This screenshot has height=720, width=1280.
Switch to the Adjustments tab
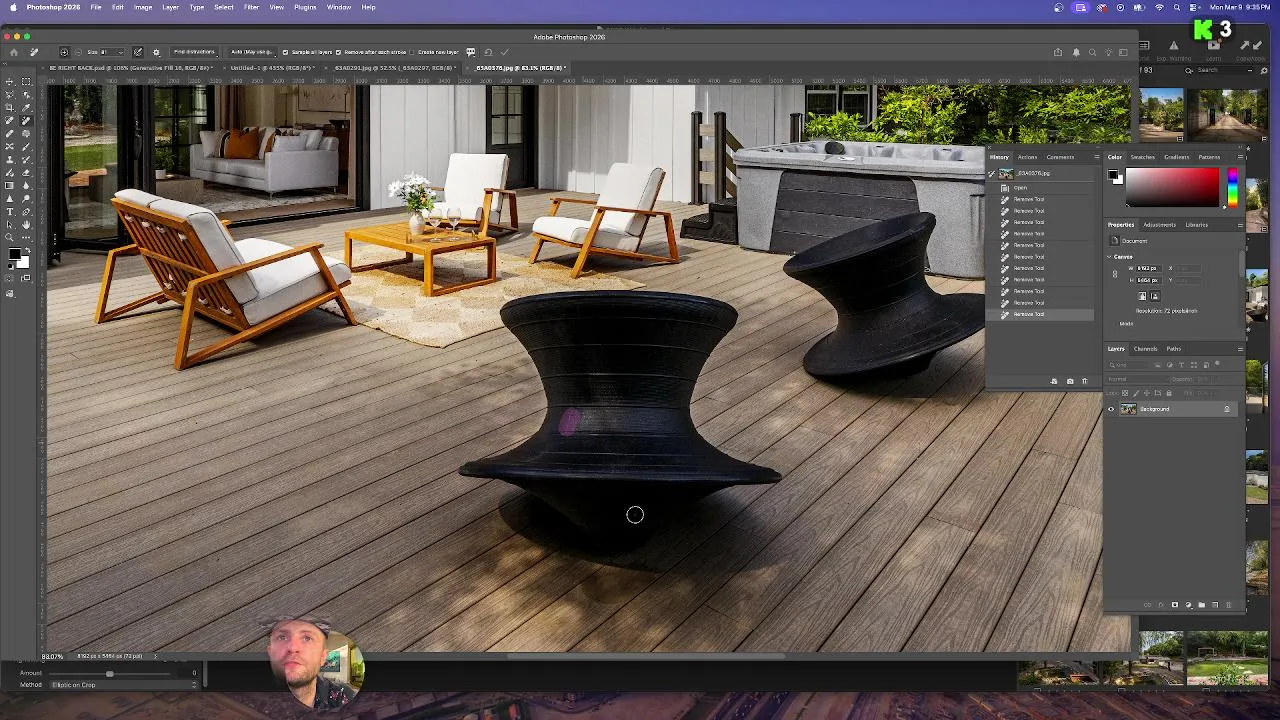[1159, 225]
